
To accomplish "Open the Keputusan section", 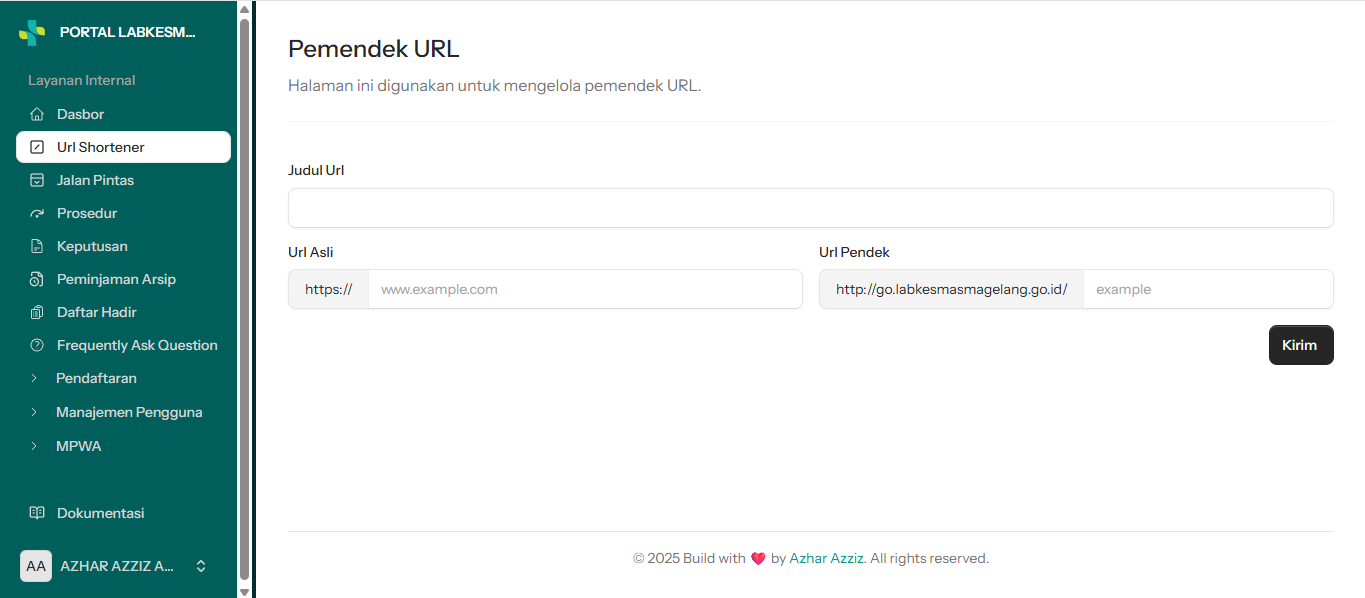I will [x=123, y=246].
